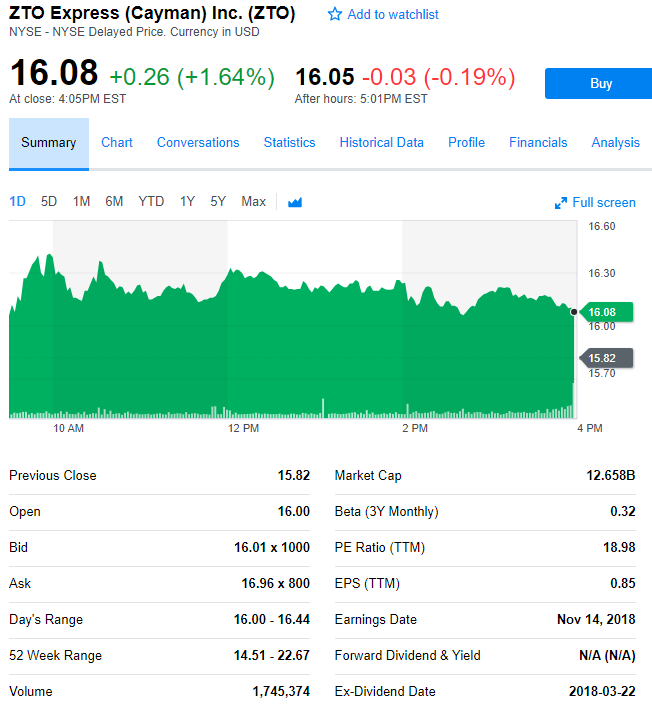Open the Conversations tab
Viewport: 652px width, 704px height.
pos(198,143)
